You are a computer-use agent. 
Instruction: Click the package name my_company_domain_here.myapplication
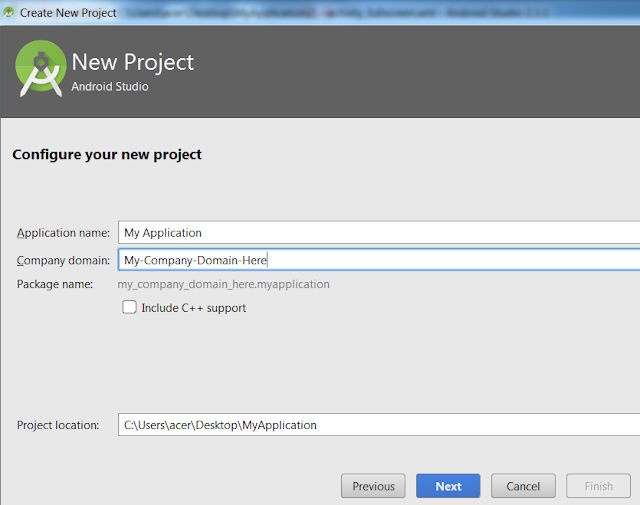coord(223,284)
